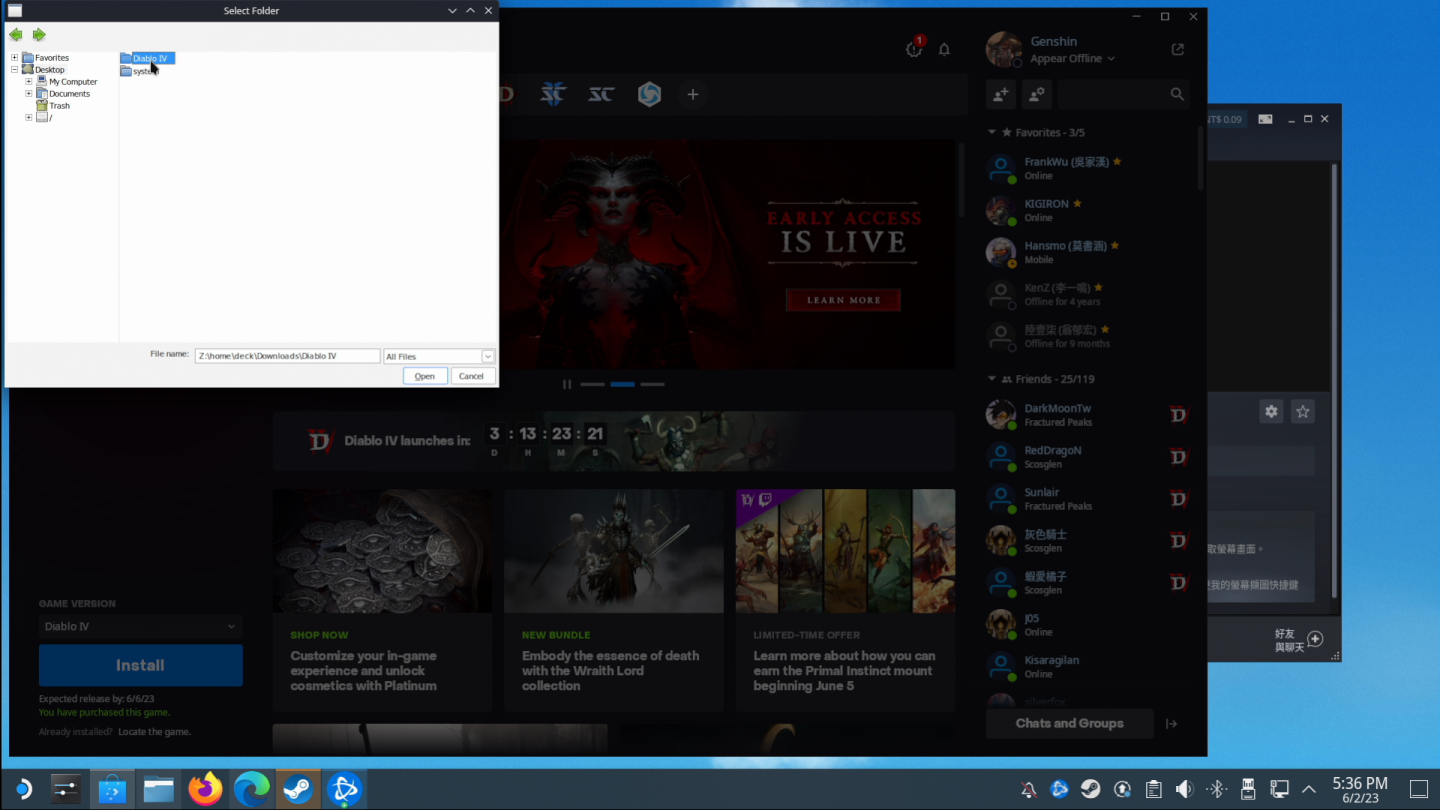Select friend FrankWu in Favorites
The height and width of the screenshot is (810, 1440).
coord(1090,168)
